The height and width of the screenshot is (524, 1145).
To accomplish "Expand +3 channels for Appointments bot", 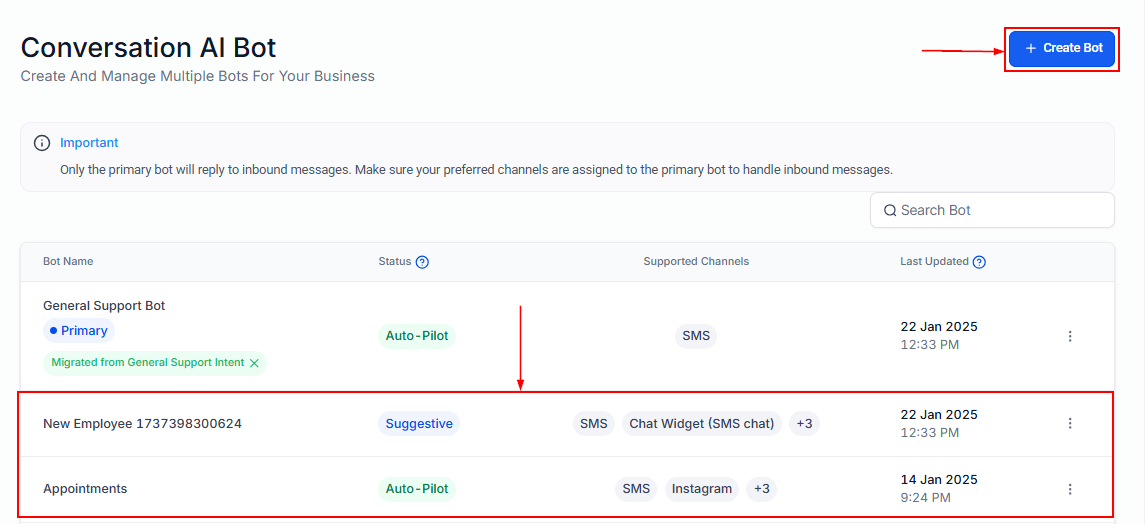I will pyautogui.click(x=762, y=489).
